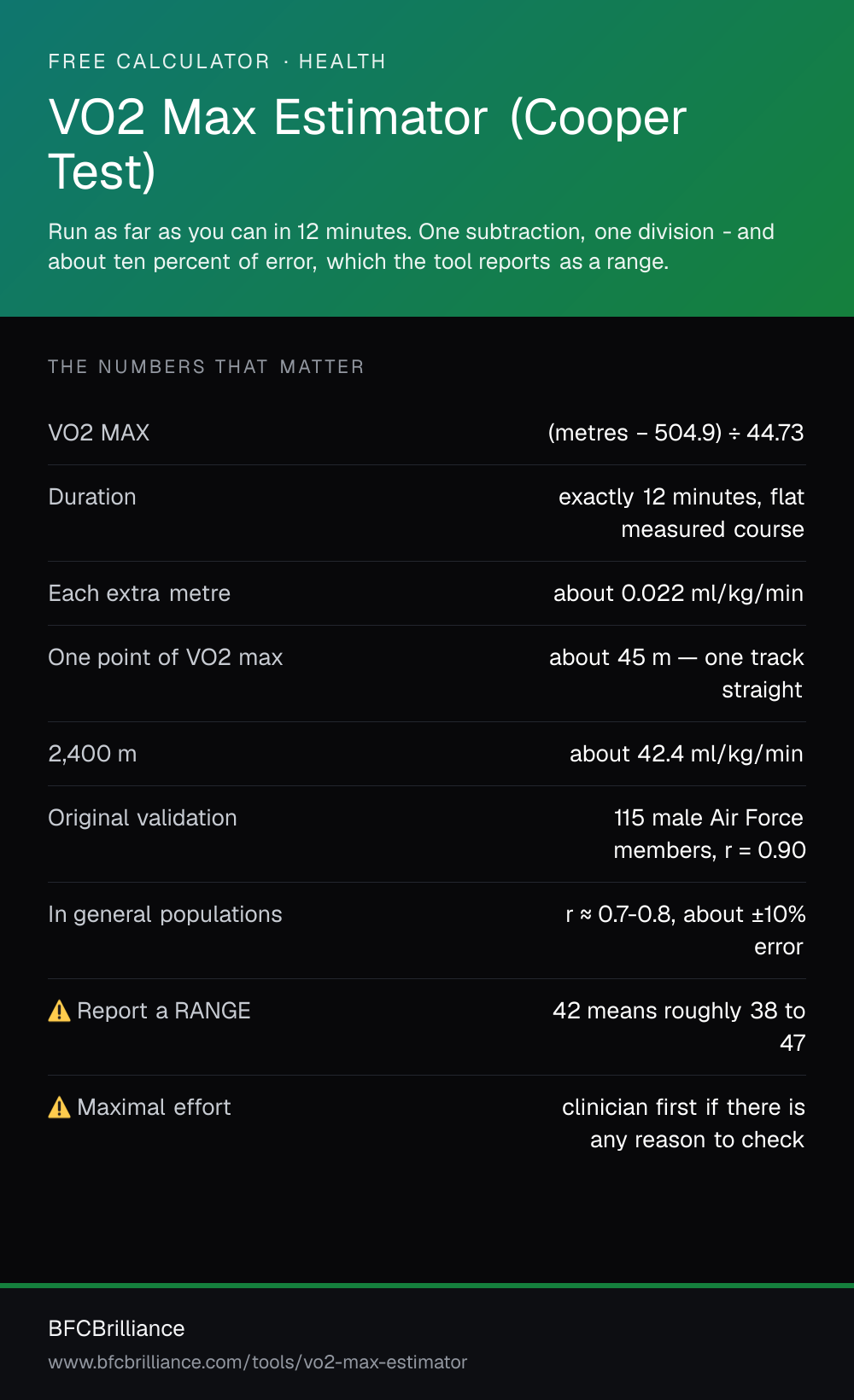Image resolution: width=854 pixels, height=1400 pixels.
Task: Select the 'exactly 12 minutes' value
Action: click(x=681, y=513)
